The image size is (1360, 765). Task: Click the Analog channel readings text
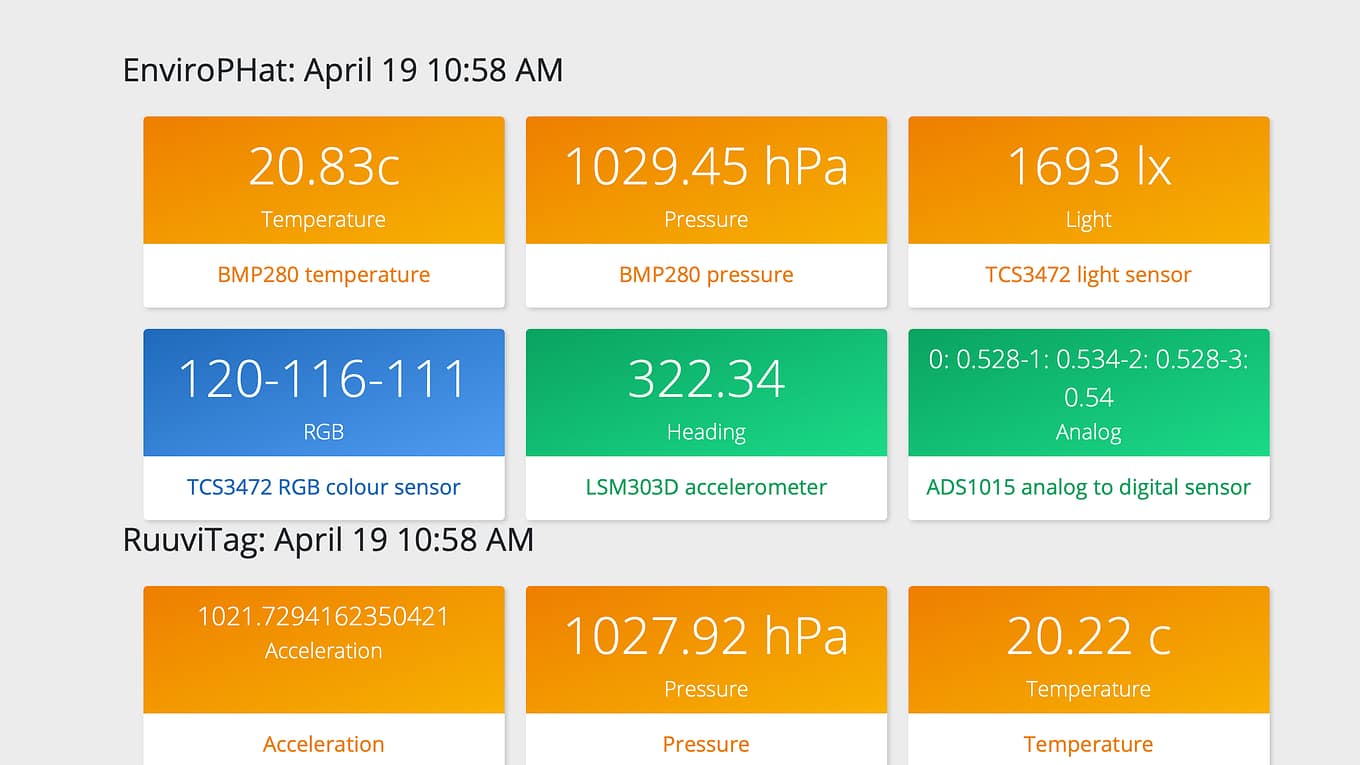point(1088,378)
